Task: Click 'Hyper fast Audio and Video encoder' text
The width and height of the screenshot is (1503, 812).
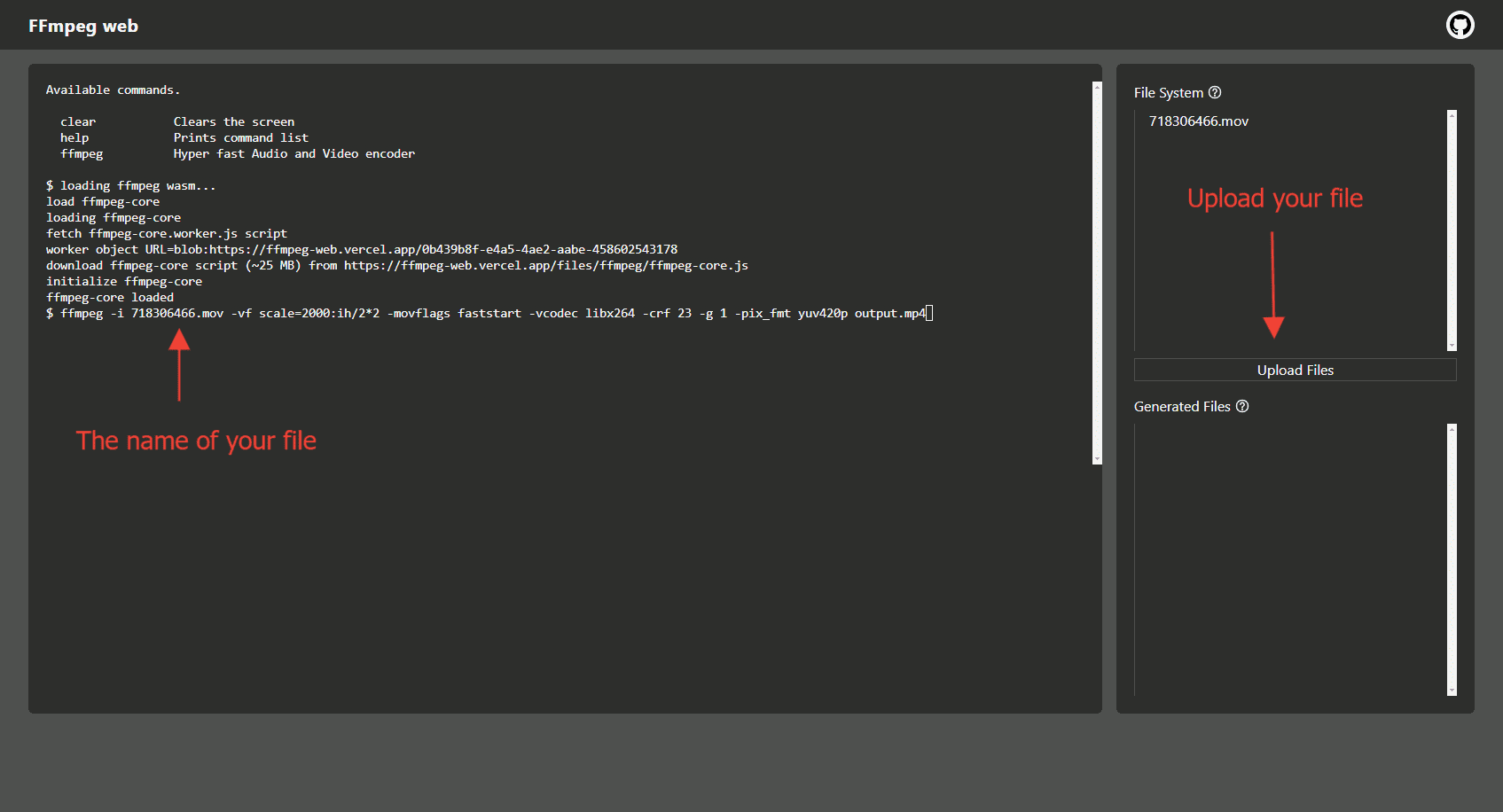Action: (x=294, y=153)
